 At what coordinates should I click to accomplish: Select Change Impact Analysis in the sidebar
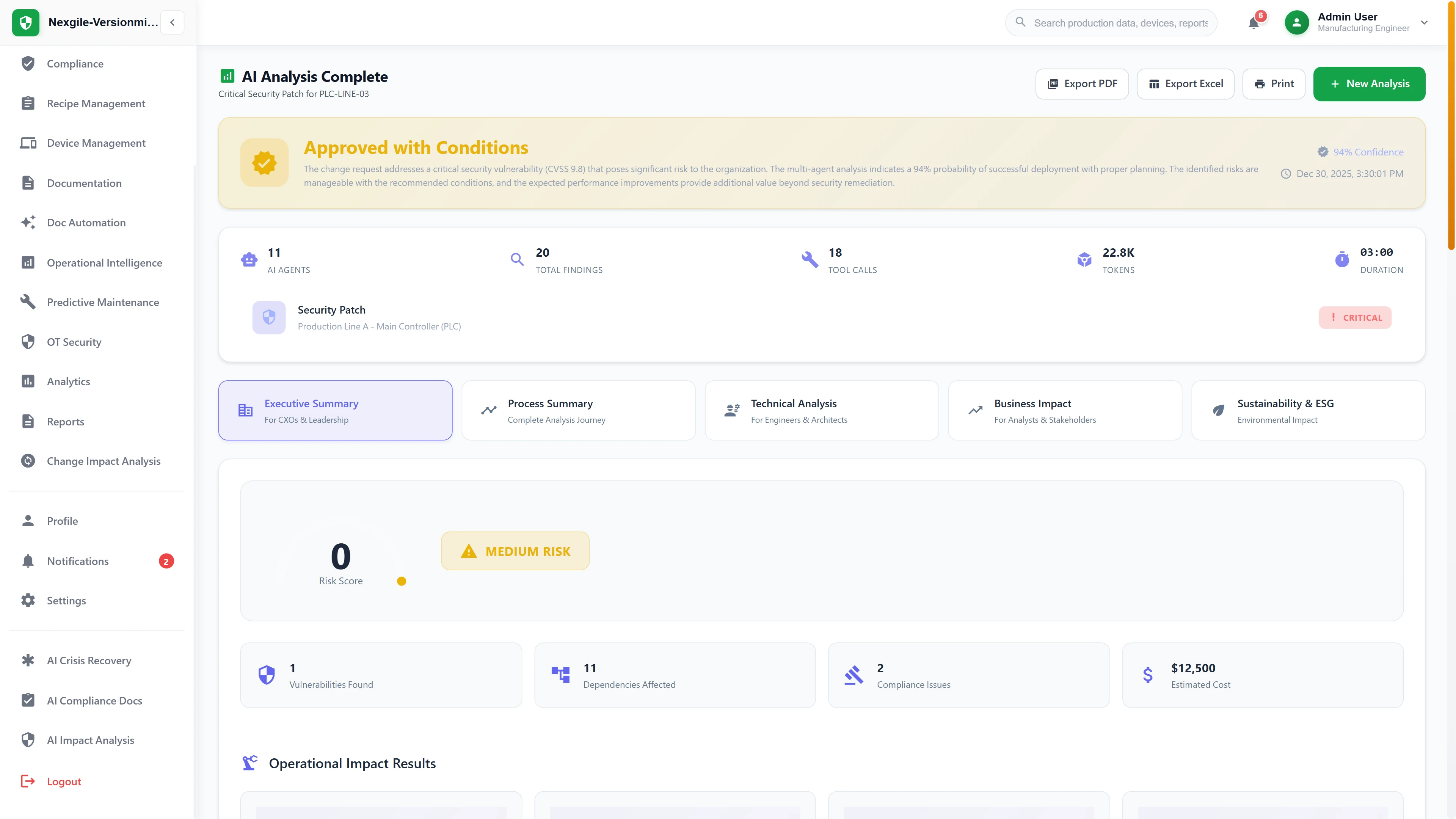coord(104,461)
